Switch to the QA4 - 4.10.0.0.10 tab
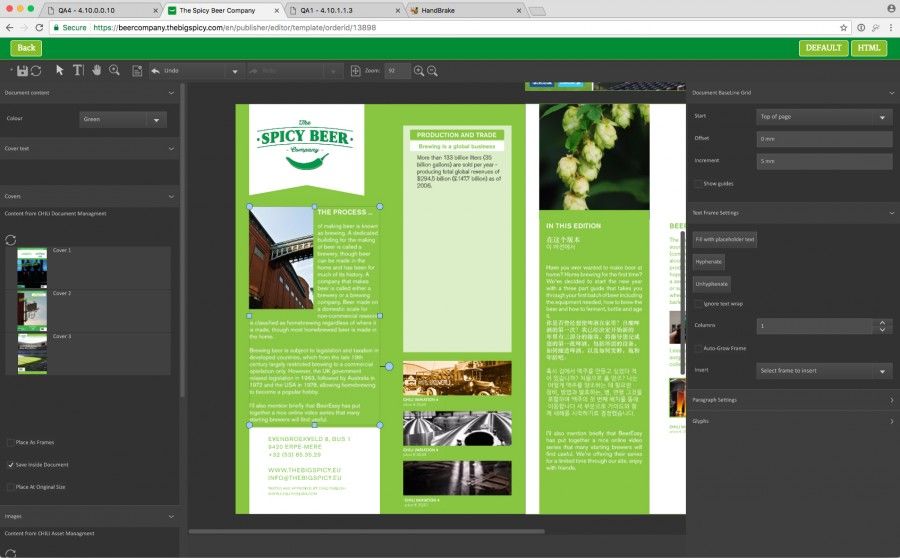This screenshot has height=558, width=900. click(102, 10)
